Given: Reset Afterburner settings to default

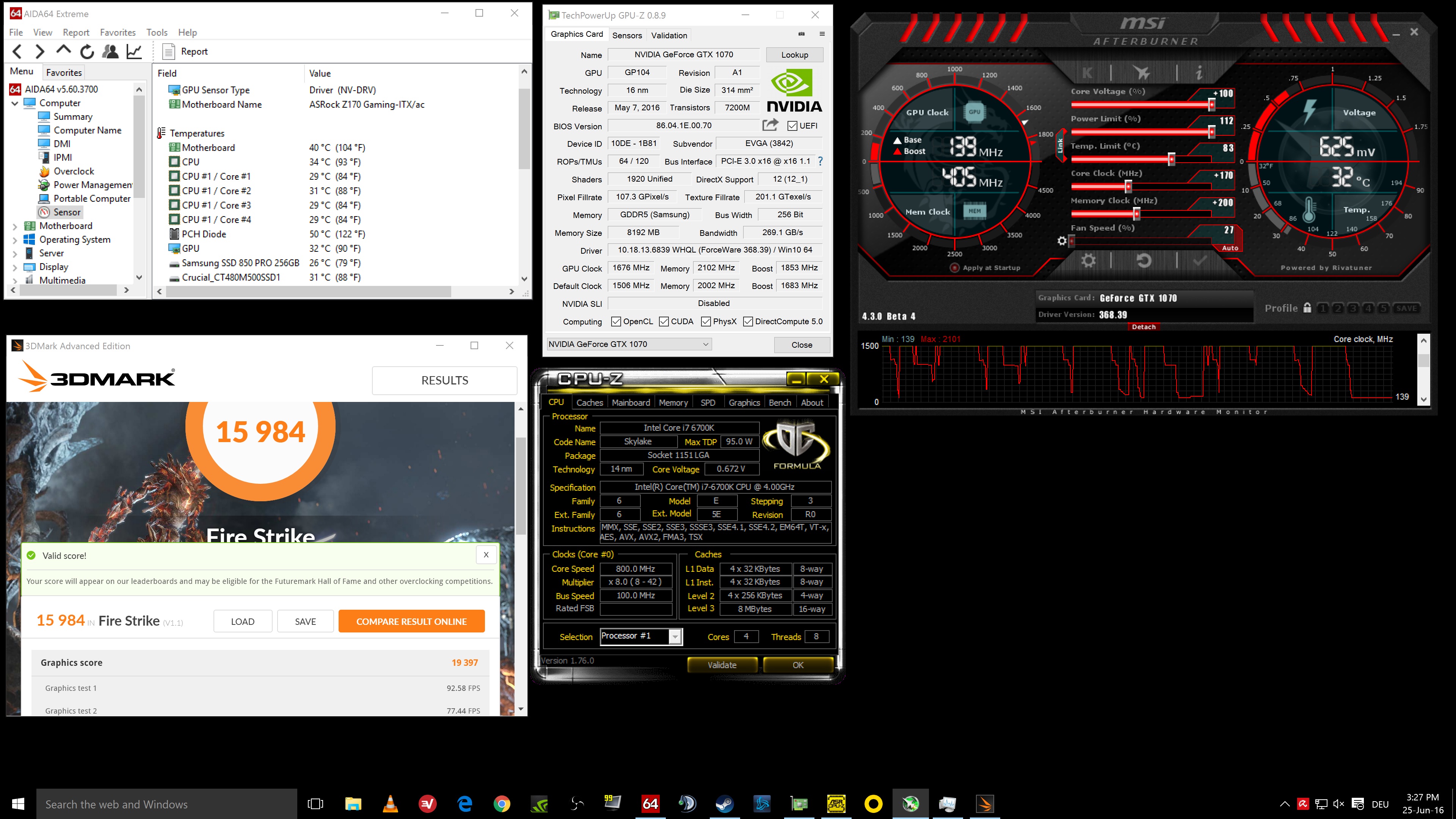Looking at the screenshot, I should 1144,260.
